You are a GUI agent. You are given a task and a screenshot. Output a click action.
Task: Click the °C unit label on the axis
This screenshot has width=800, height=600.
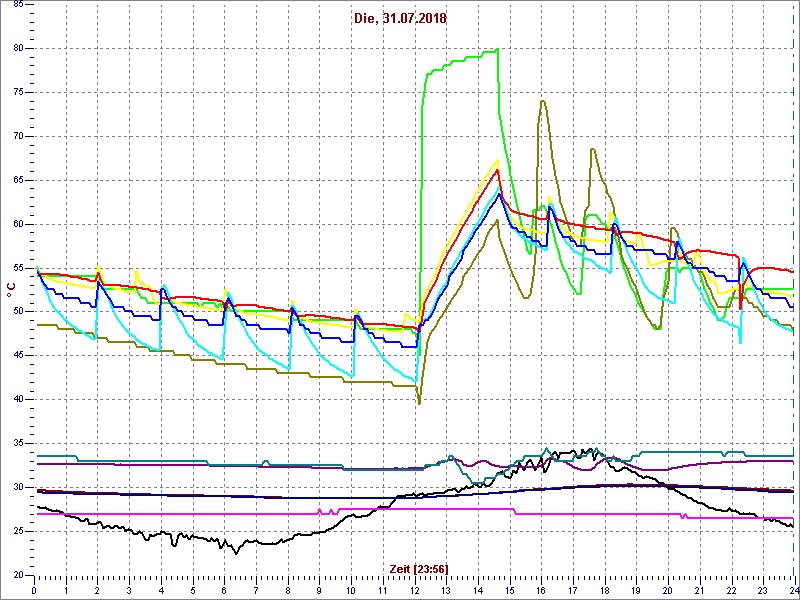click(x=11, y=289)
